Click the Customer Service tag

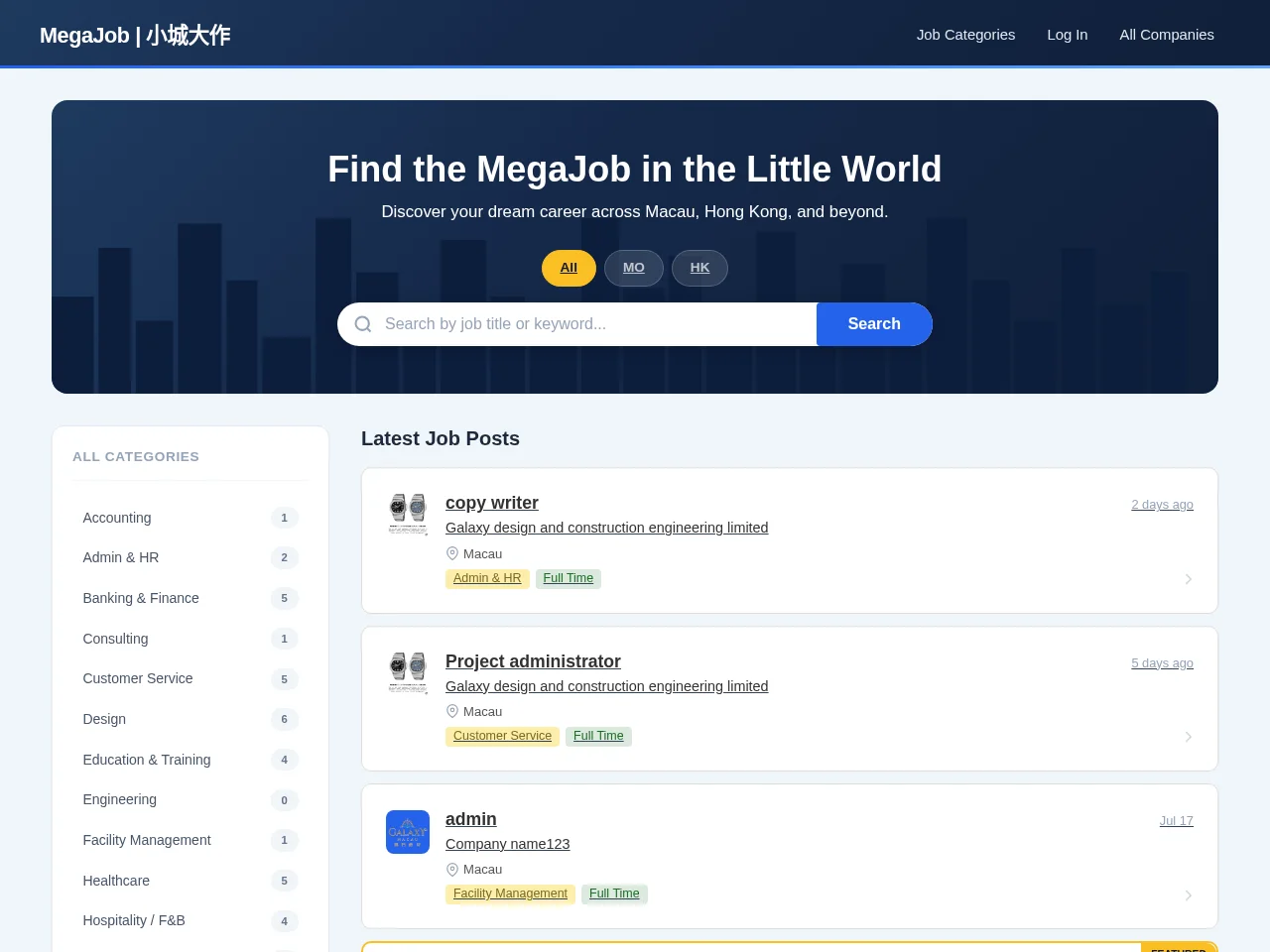pyautogui.click(x=502, y=736)
